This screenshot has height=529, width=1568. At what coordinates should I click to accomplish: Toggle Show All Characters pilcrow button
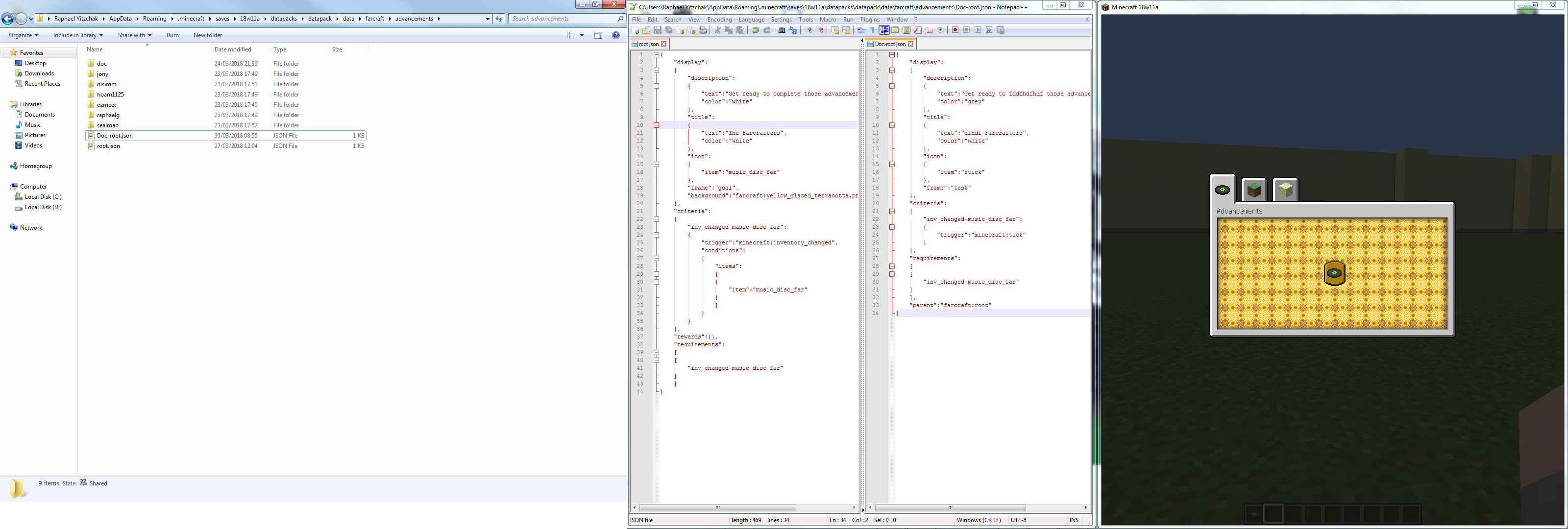click(x=873, y=30)
